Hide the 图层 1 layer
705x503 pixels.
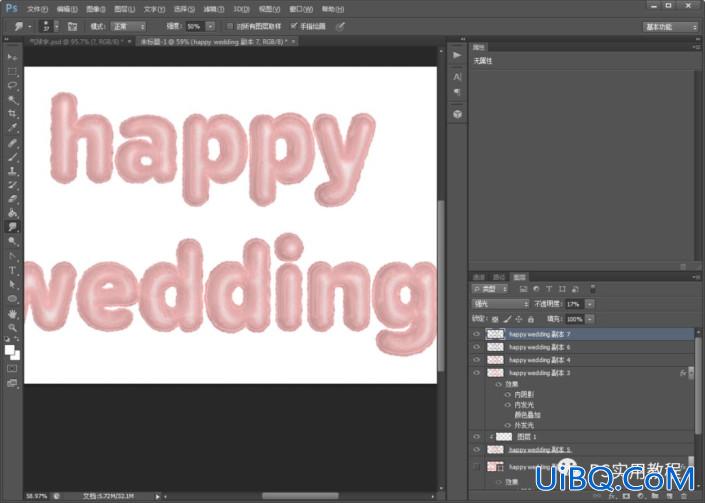(x=476, y=436)
